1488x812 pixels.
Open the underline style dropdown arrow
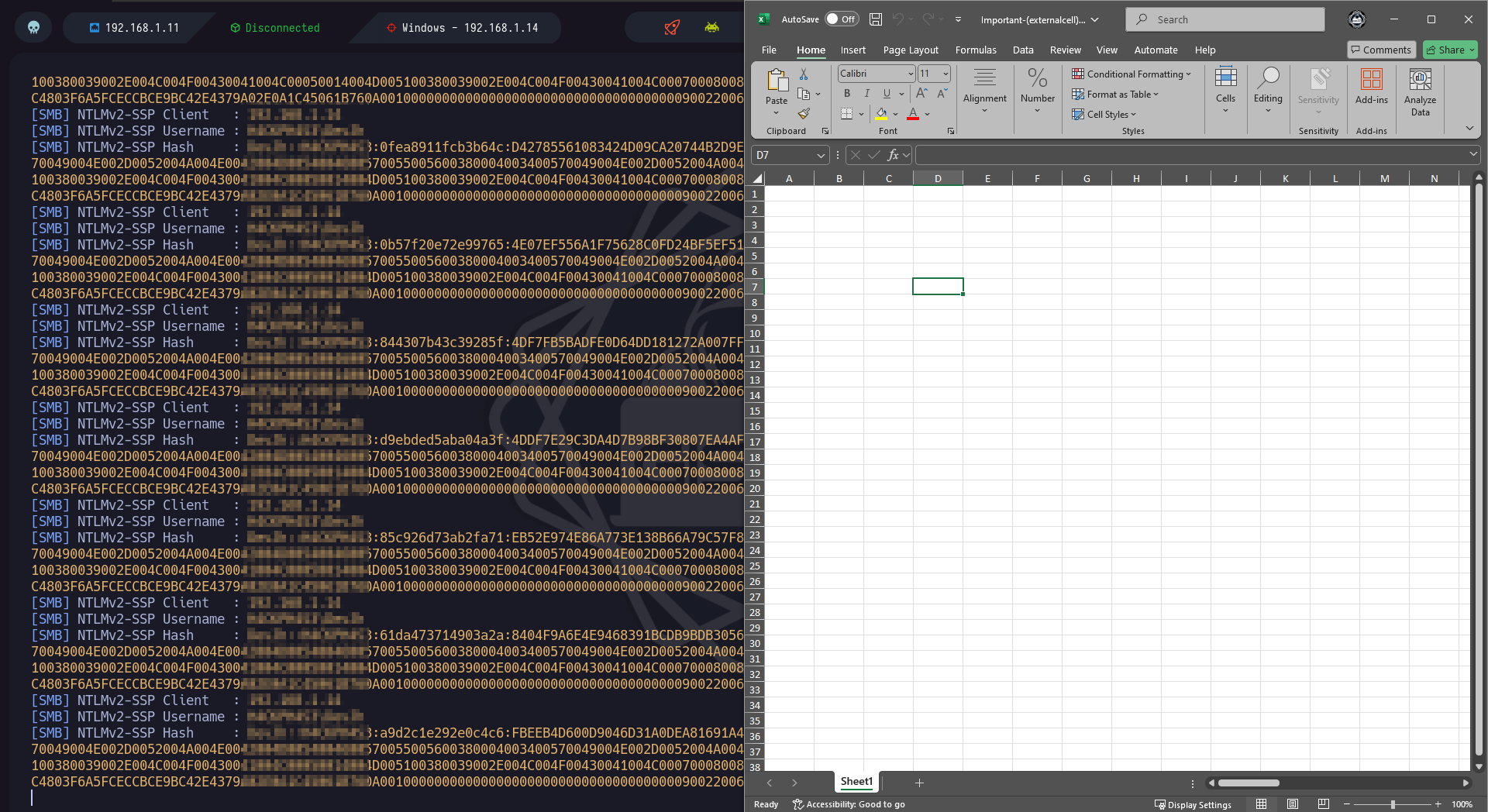click(x=901, y=95)
